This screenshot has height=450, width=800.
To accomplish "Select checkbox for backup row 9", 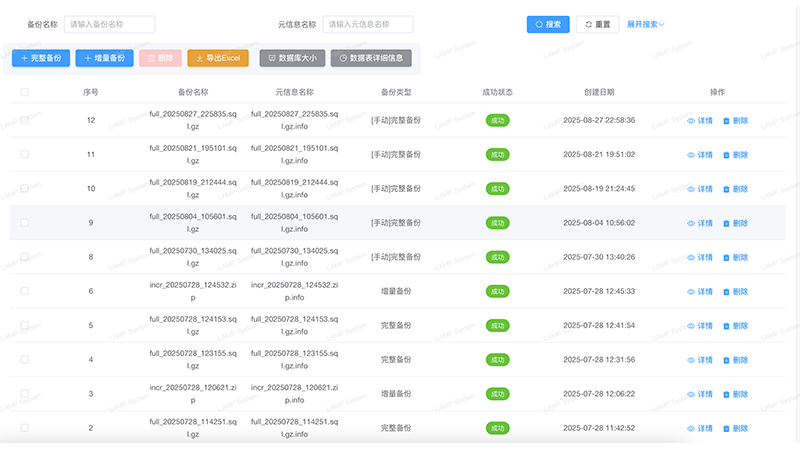I will 24,222.
